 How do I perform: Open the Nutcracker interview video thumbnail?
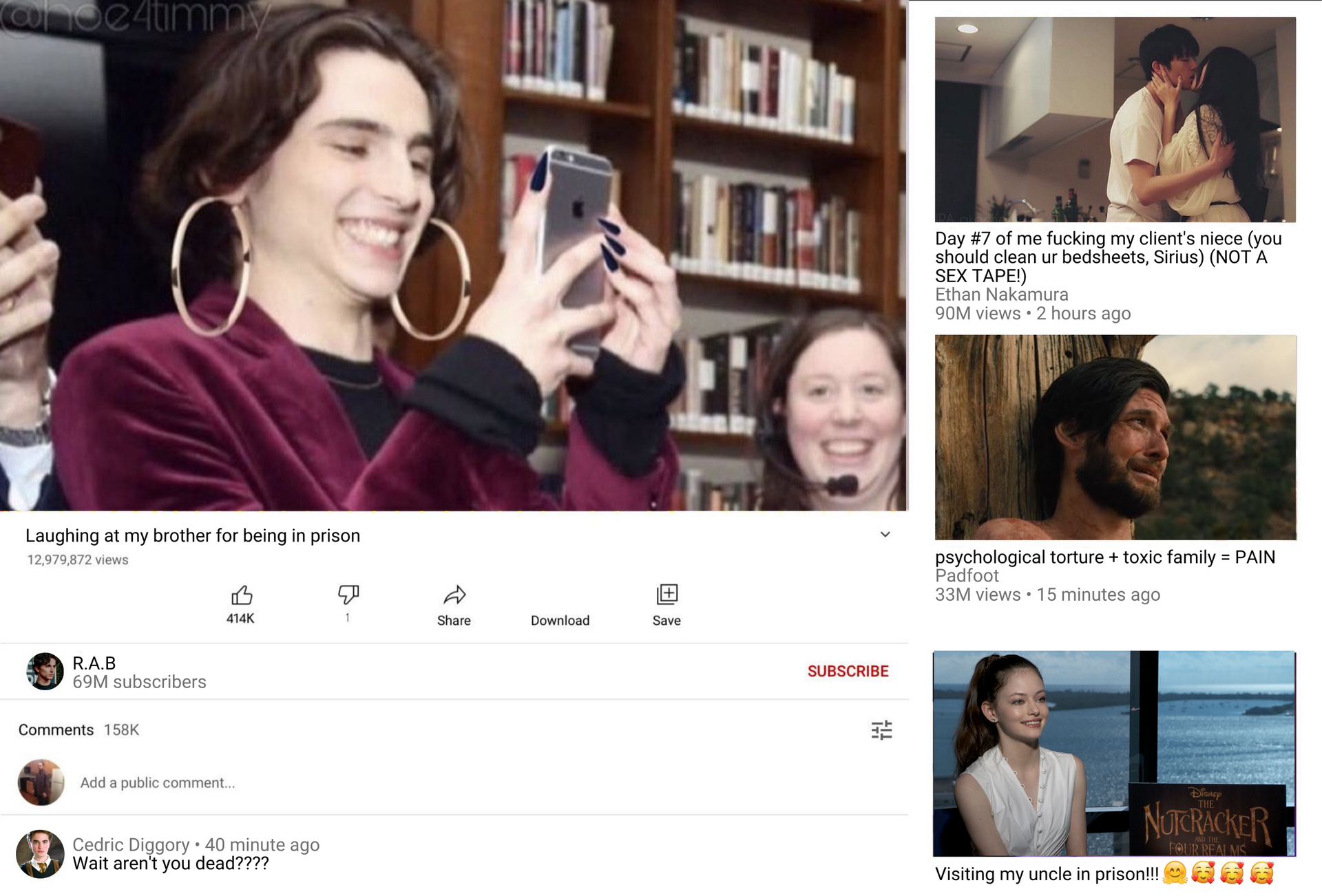[1114, 754]
